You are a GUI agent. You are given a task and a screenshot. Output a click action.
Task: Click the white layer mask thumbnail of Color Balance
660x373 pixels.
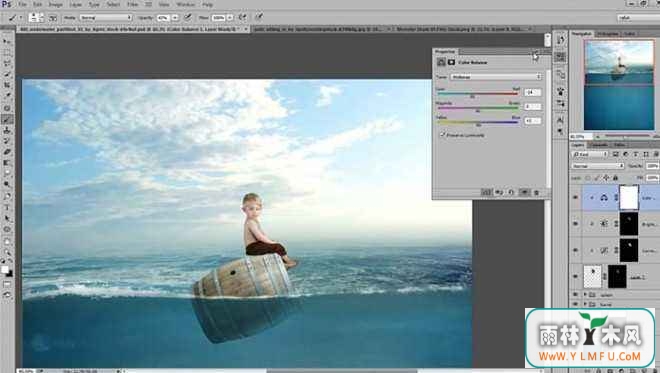(x=629, y=197)
